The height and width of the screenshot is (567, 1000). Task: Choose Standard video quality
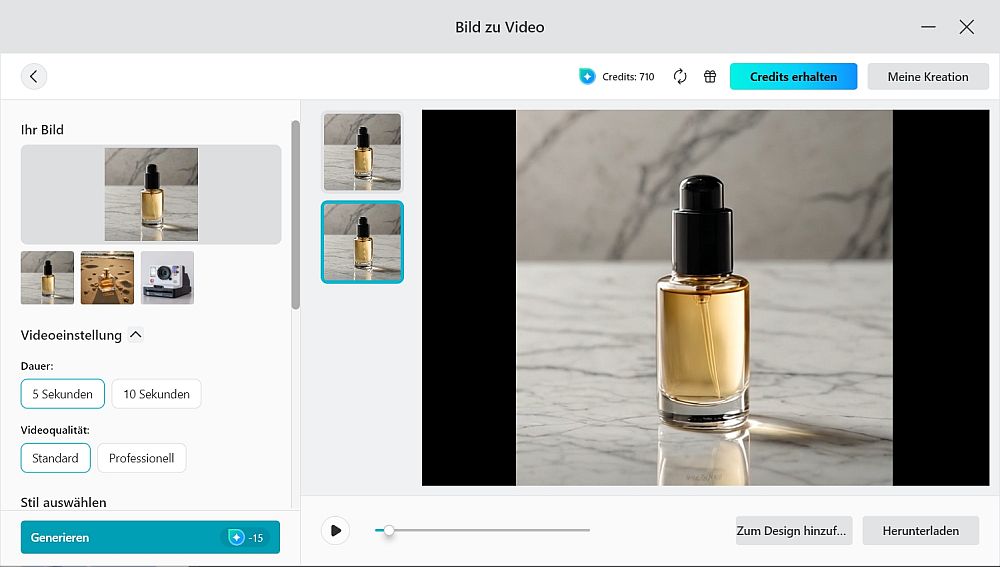click(55, 458)
